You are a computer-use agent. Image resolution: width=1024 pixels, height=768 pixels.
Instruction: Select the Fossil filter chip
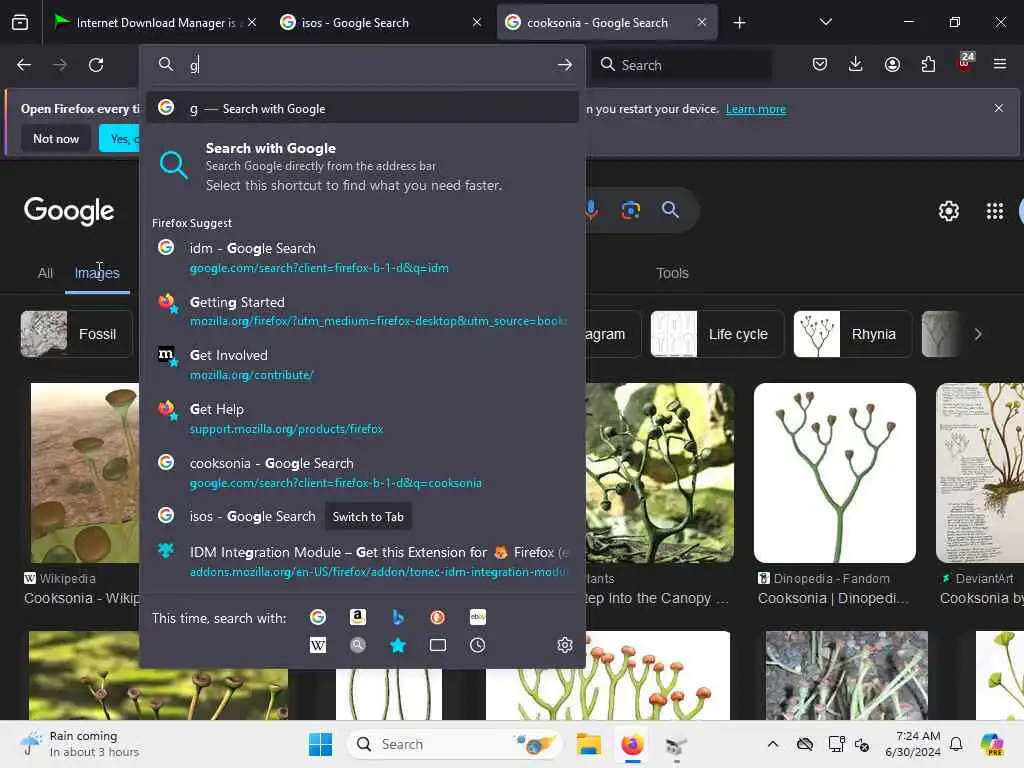pos(76,334)
